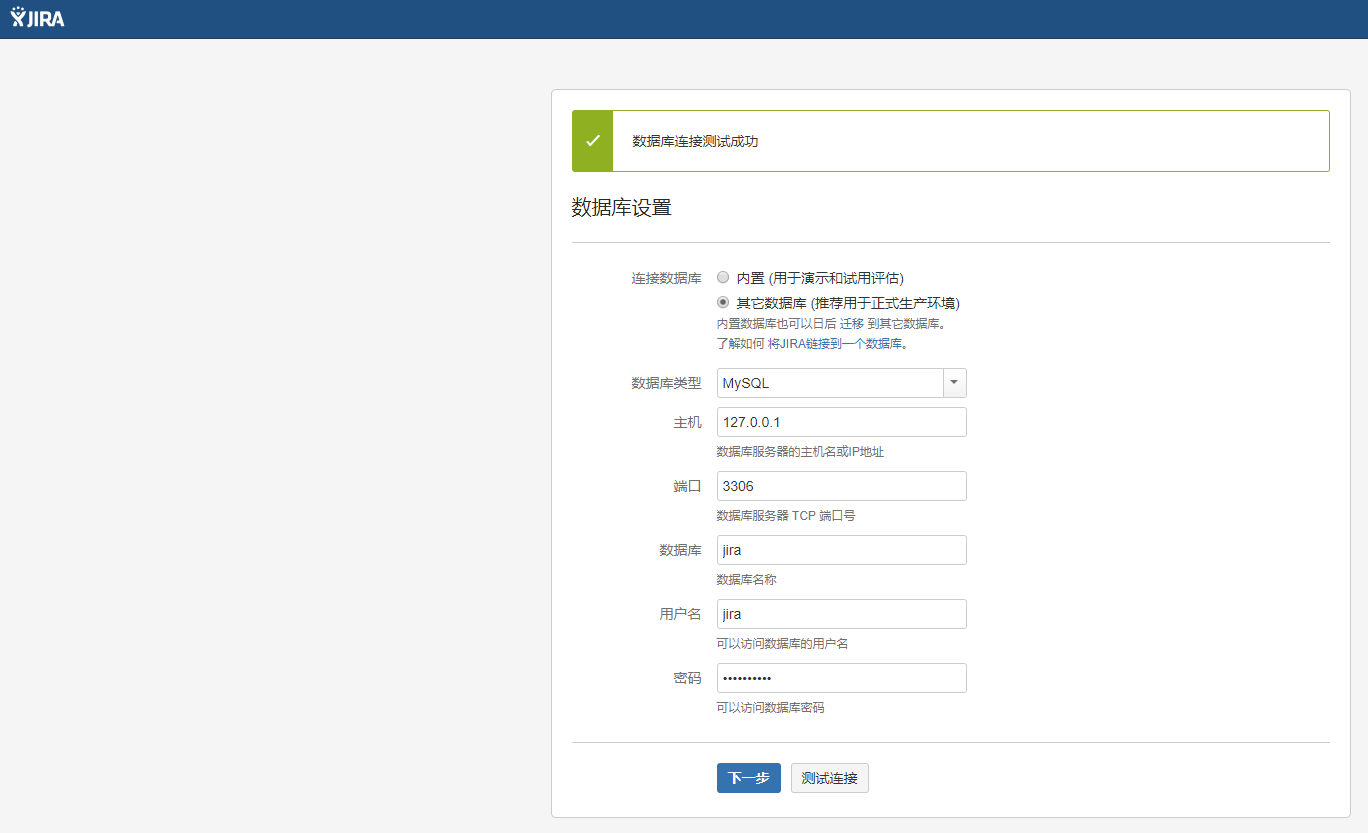Click the JIRA logo in header

(37, 18)
